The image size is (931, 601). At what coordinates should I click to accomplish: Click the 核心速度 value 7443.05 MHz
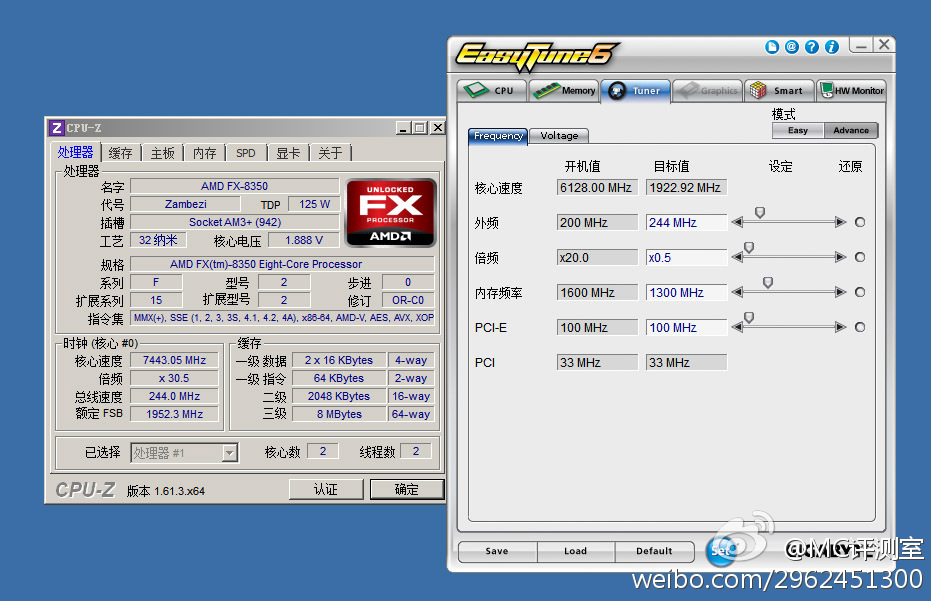[x=175, y=360]
